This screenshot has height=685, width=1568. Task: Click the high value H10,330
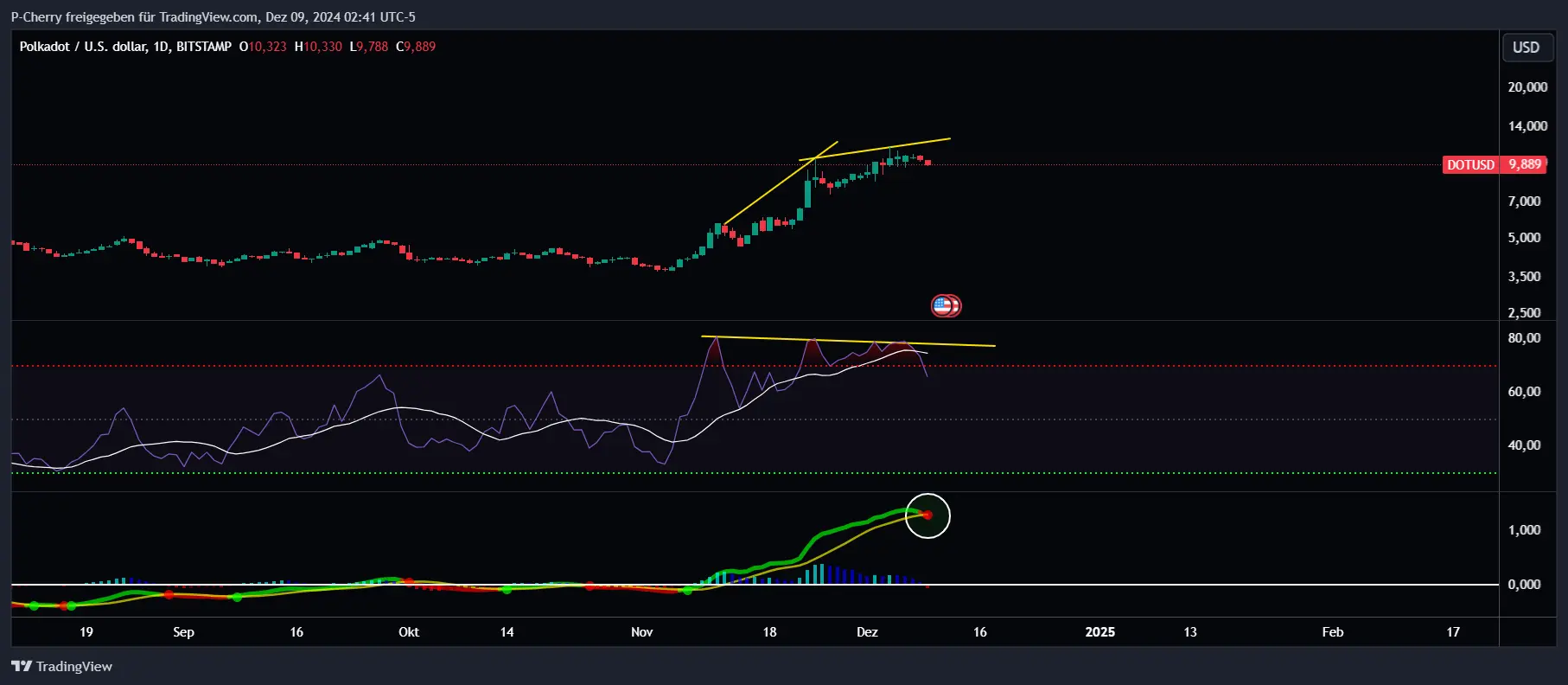click(x=318, y=47)
